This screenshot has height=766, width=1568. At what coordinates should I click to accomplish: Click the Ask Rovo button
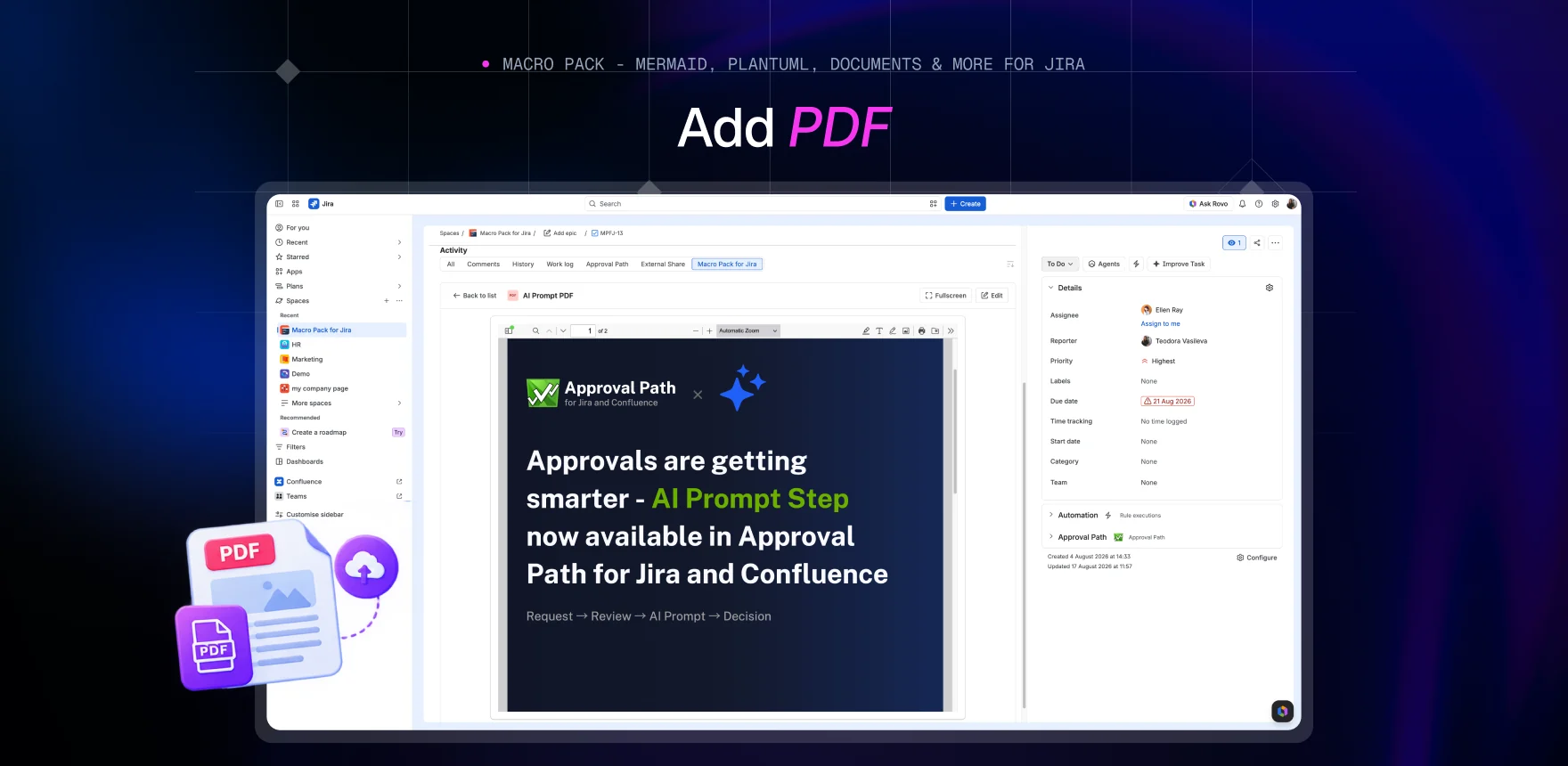[x=1208, y=204]
